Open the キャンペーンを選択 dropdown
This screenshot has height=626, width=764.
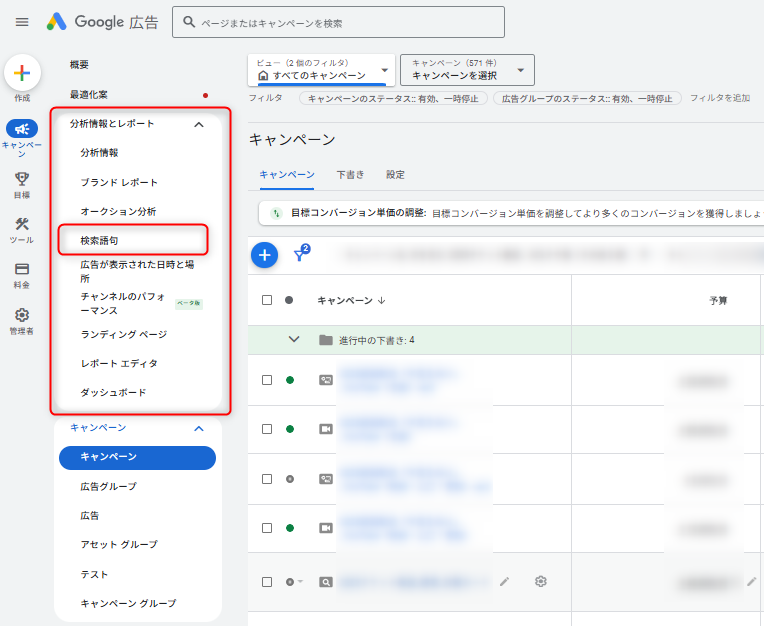[x=467, y=70]
